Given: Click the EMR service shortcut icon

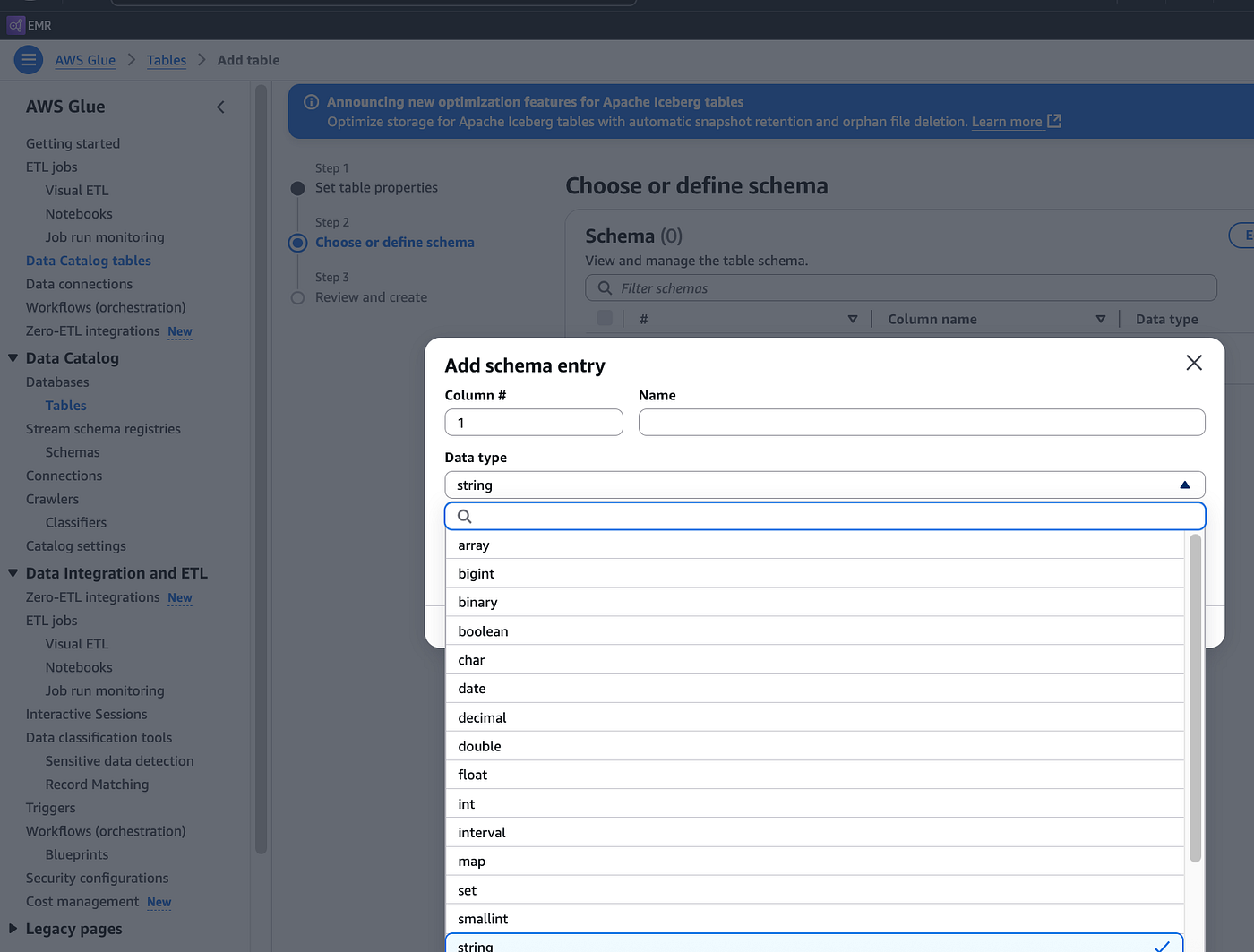Looking at the screenshot, I should [x=15, y=25].
